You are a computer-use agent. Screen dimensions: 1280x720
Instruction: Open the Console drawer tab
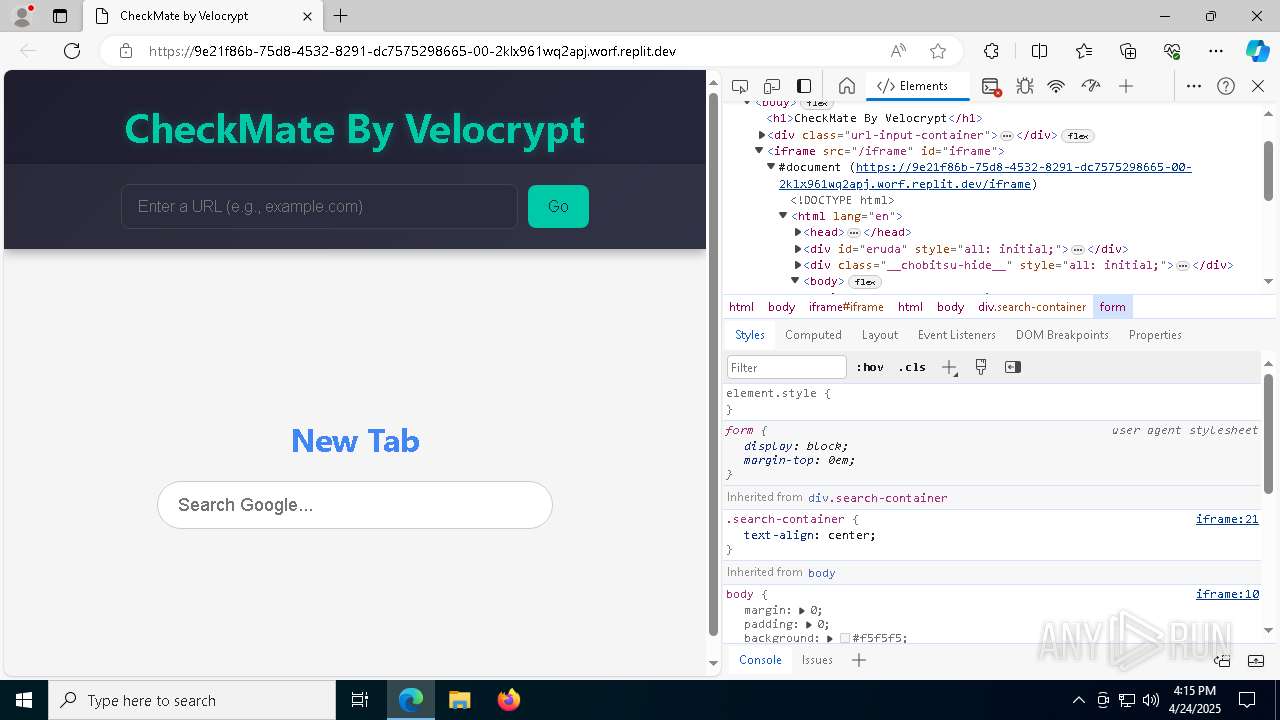pyautogui.click(x=760, y=660)
